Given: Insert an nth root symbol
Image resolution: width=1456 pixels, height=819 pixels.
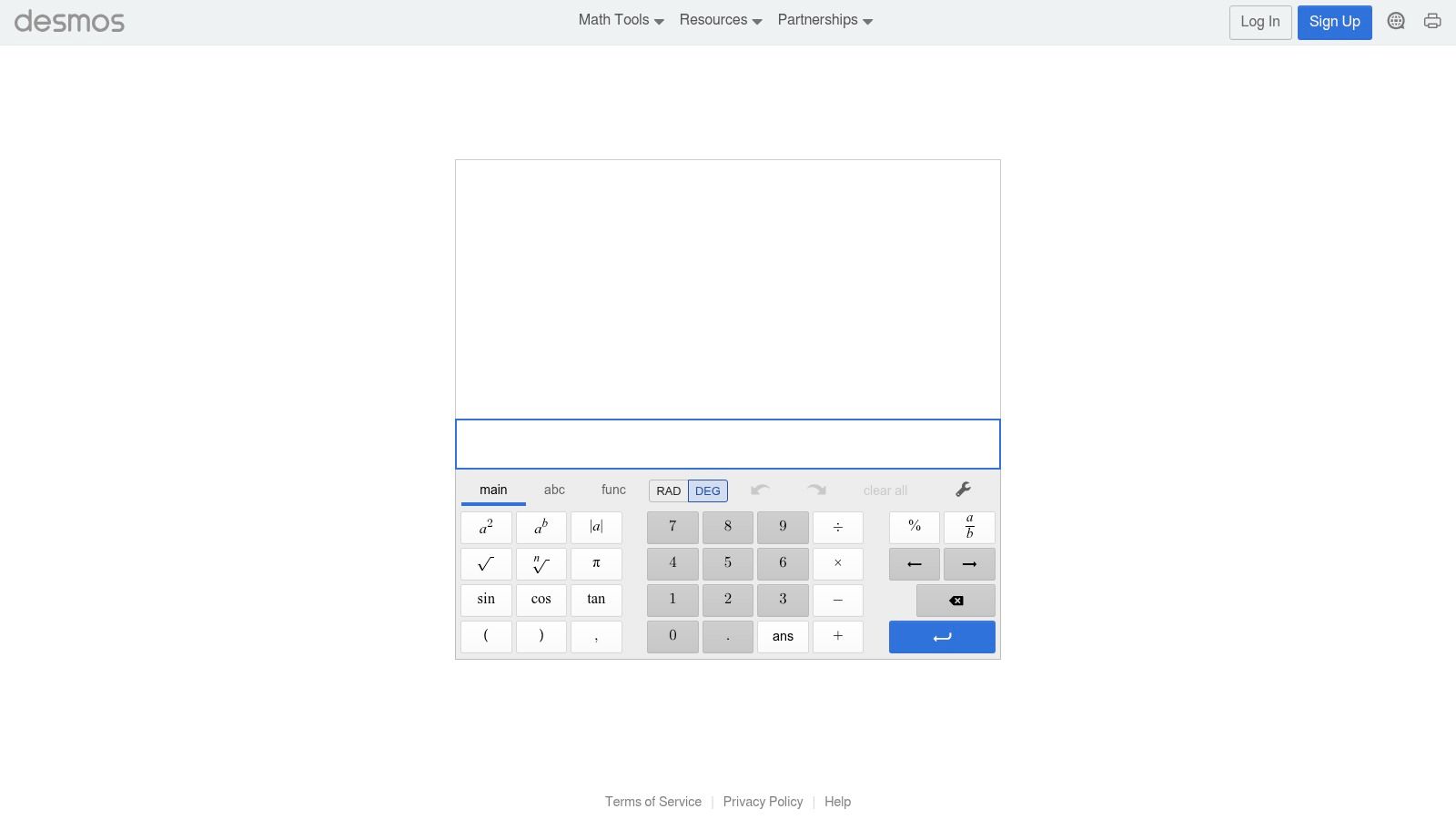Looking at the screenshot, I should [541, 564].
